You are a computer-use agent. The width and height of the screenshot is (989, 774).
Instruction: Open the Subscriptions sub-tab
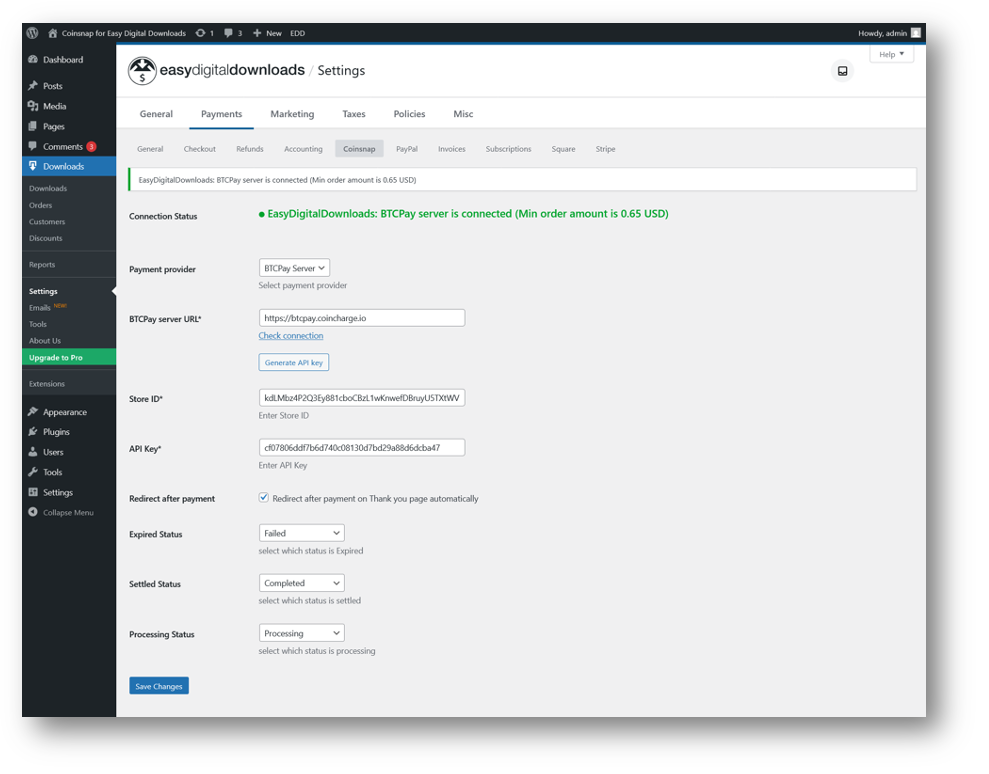tap(508, 149)
